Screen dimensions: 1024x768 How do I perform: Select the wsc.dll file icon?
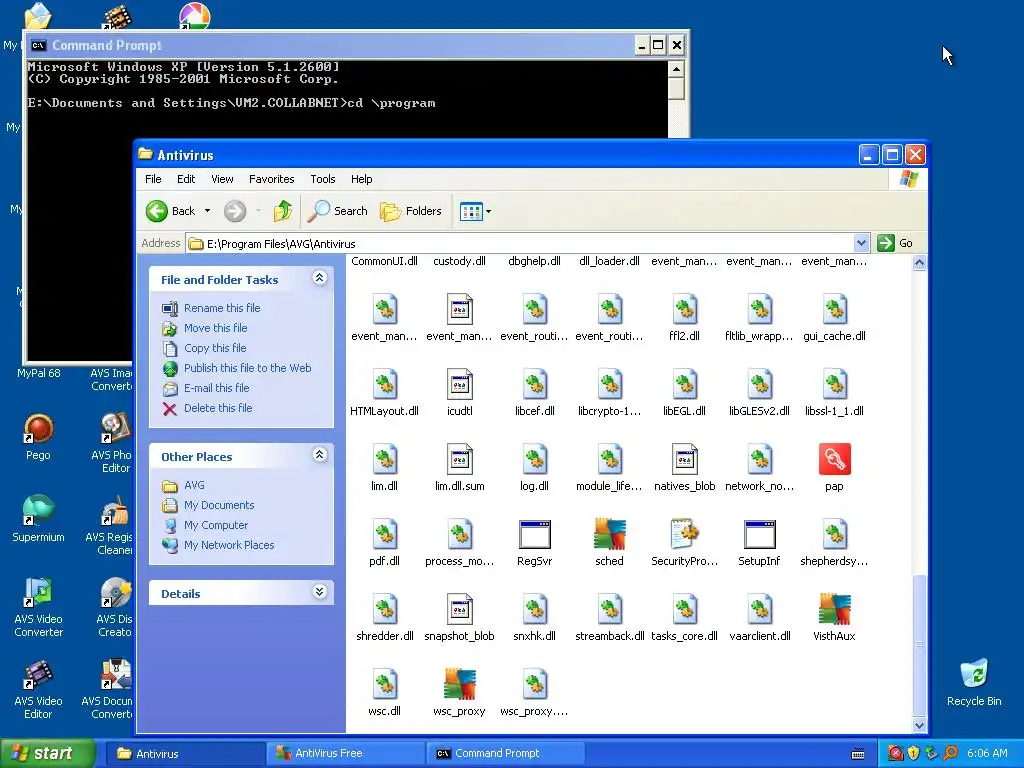(385, 684)
